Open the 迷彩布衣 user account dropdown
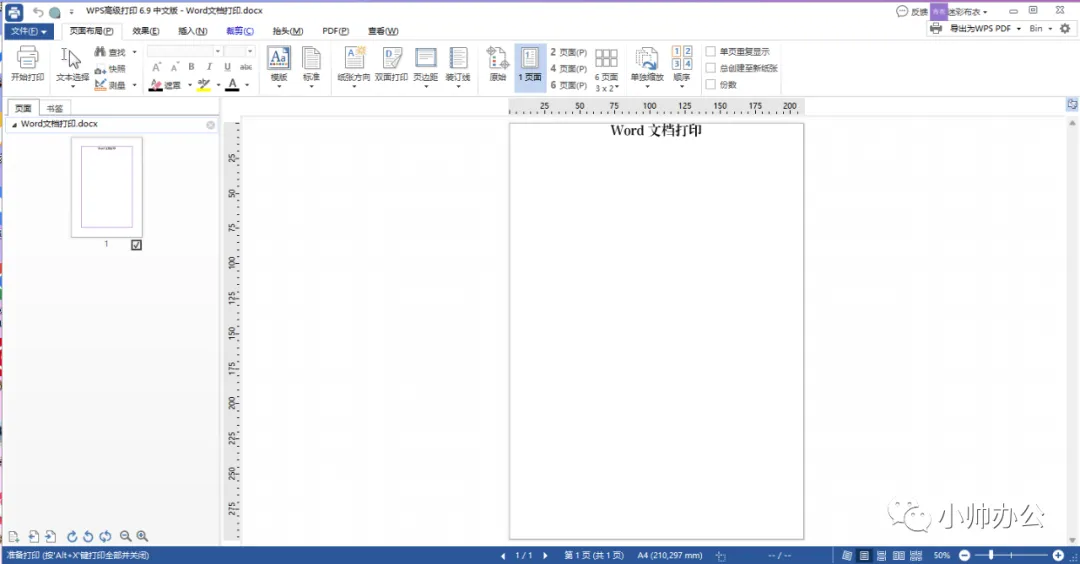The image size is (1080, 564). pyautogui.click(x=967, y=12)
